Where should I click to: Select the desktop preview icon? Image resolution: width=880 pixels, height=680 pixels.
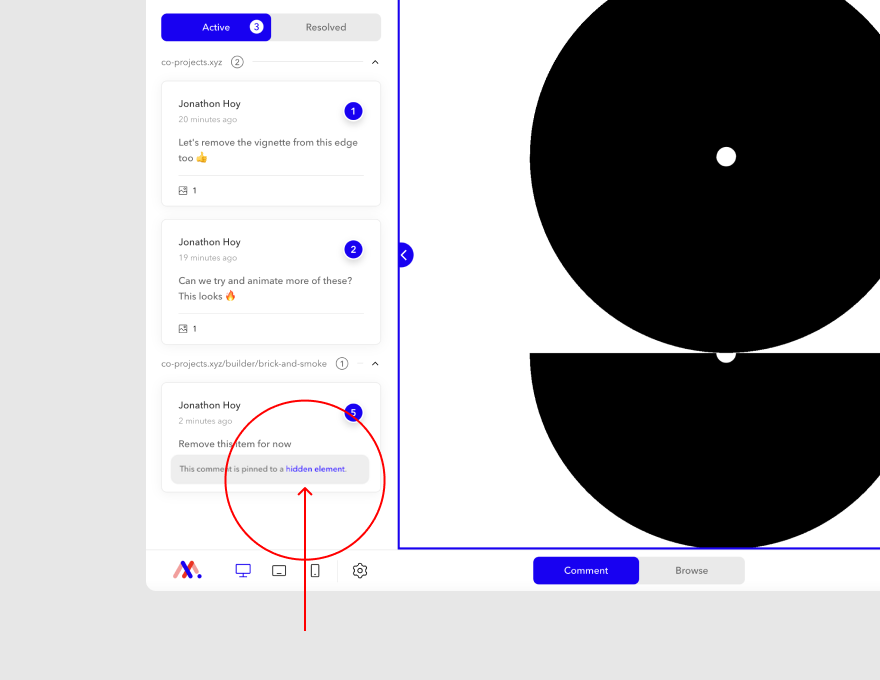pyautogui.click(x=242, y=570)
